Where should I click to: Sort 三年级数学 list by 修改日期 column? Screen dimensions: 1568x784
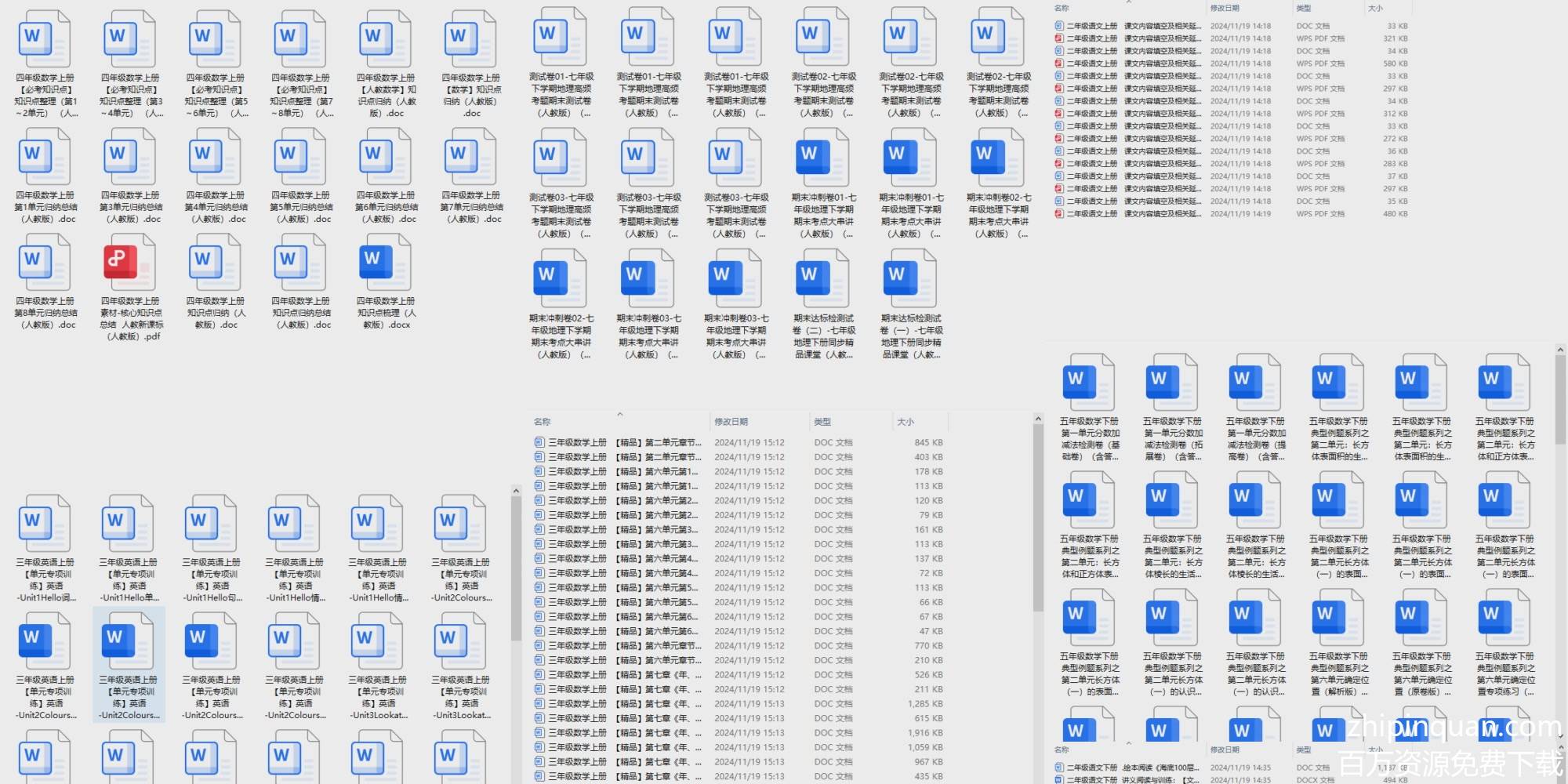(731, 422)
